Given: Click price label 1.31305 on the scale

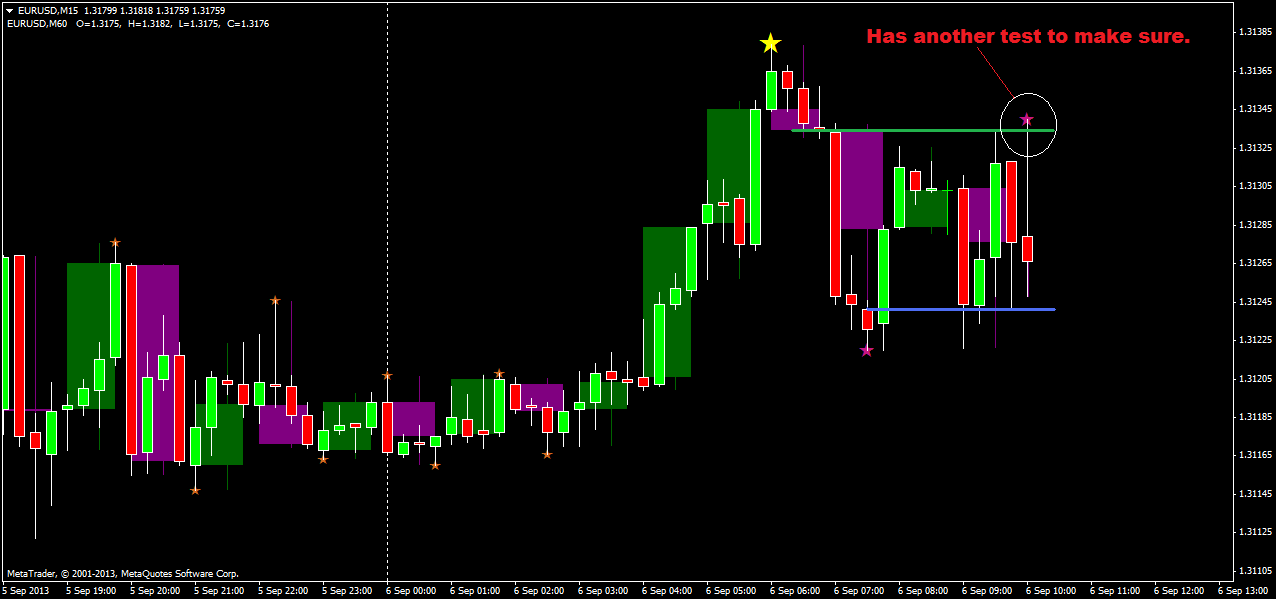Looking at the screenshot, I should pyautogui.click(x=1254, y=186).
